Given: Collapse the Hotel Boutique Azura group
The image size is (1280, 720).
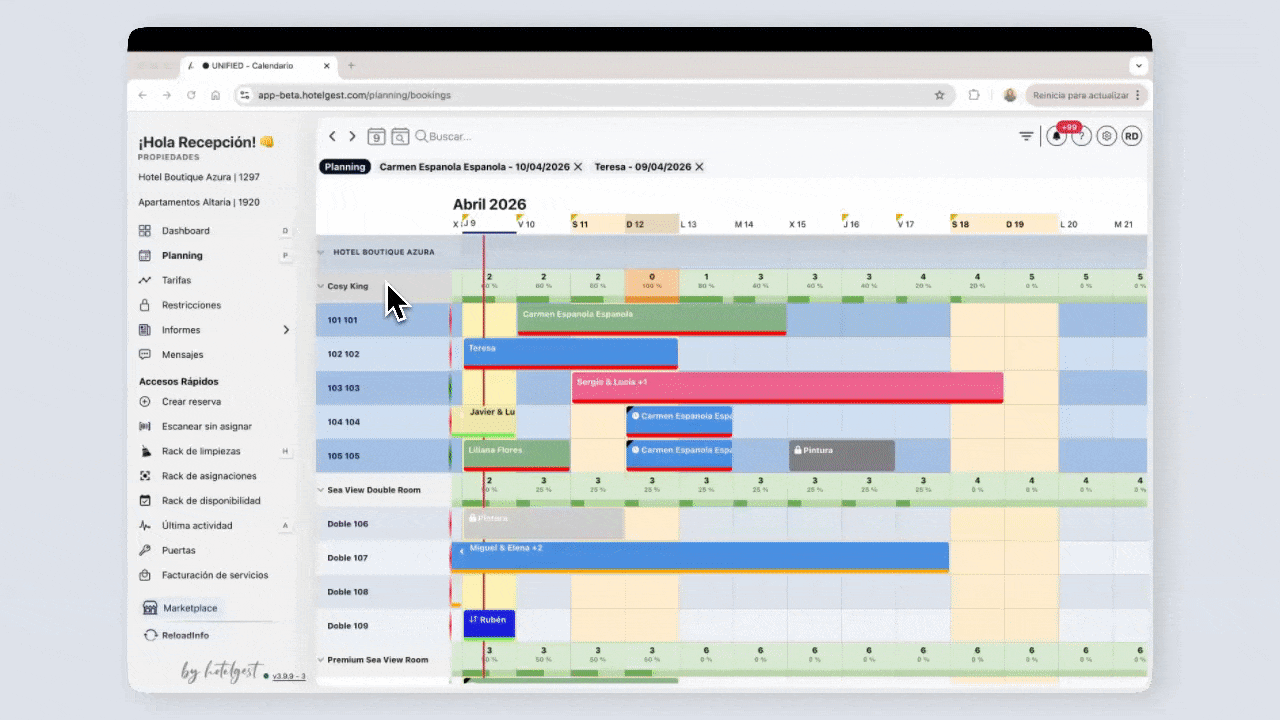Looking at the screenshot, I should (322, 252).
